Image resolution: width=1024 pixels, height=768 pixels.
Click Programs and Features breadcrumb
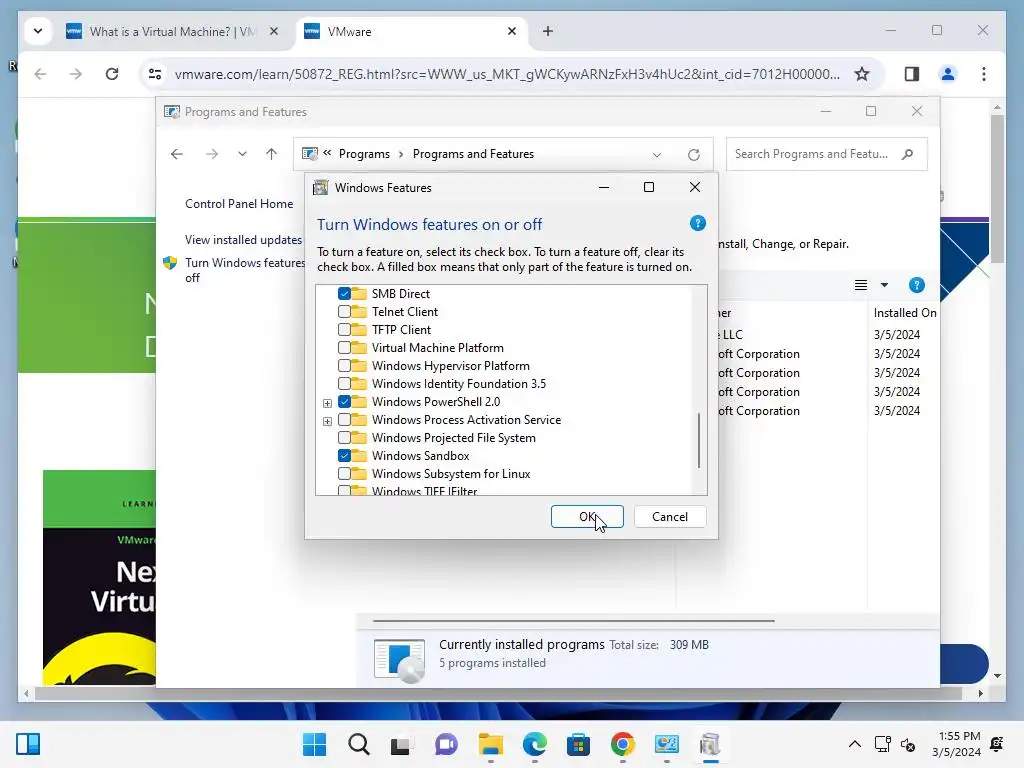473,154
